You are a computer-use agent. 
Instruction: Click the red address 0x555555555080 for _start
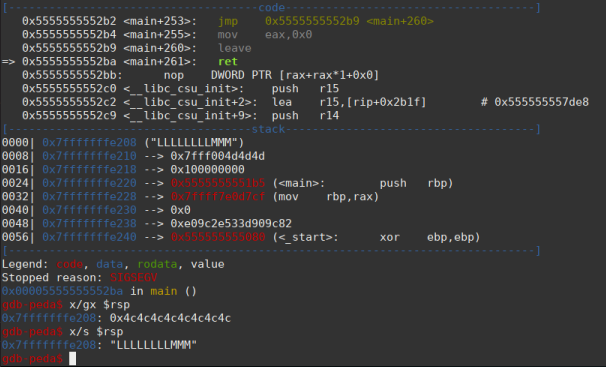(218, 237)
